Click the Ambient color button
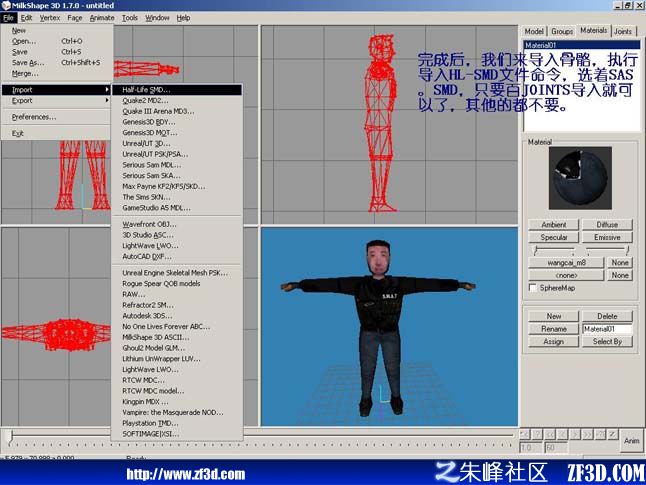 554,225
